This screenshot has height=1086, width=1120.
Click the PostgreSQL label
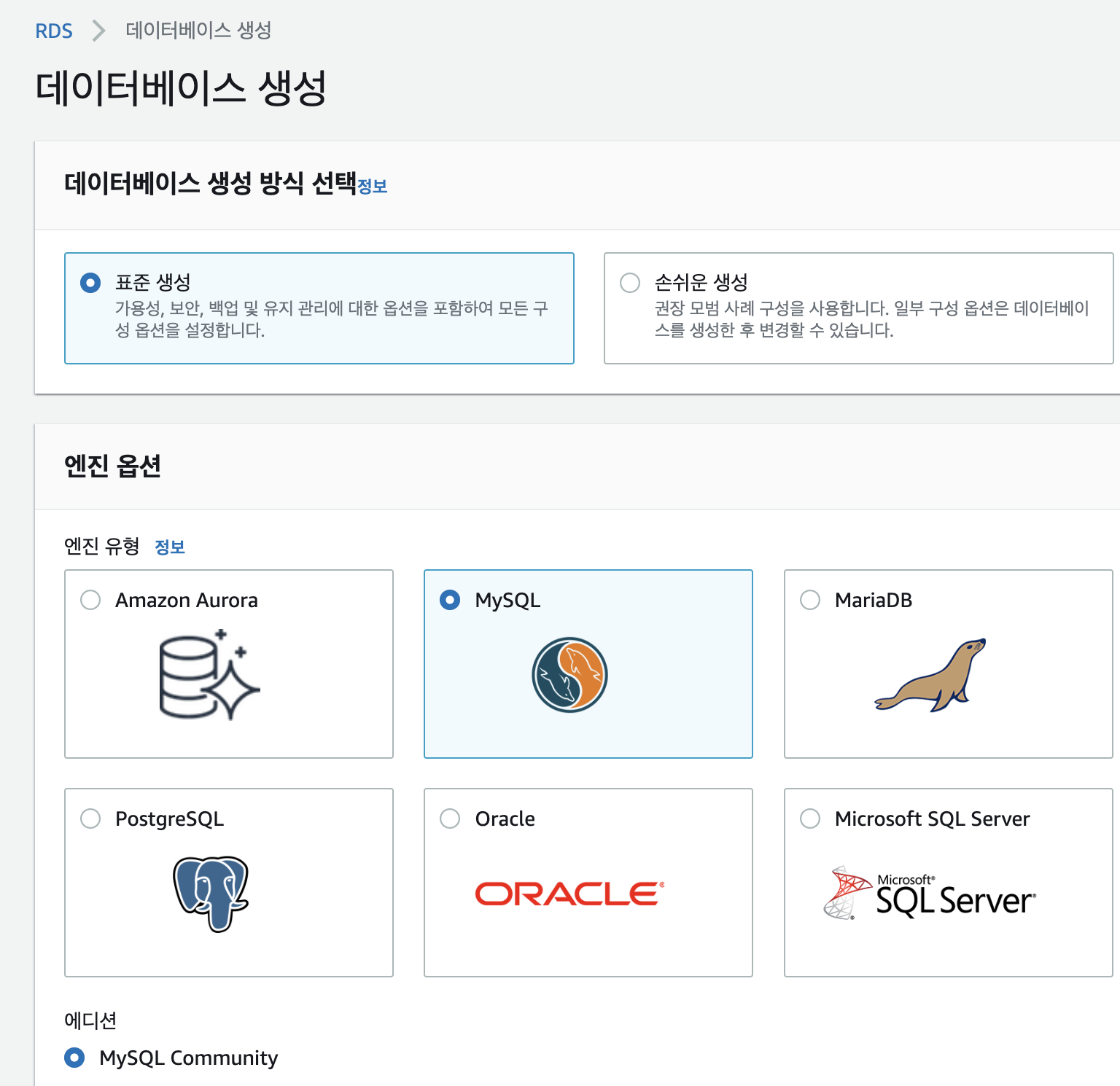(170, 819)
